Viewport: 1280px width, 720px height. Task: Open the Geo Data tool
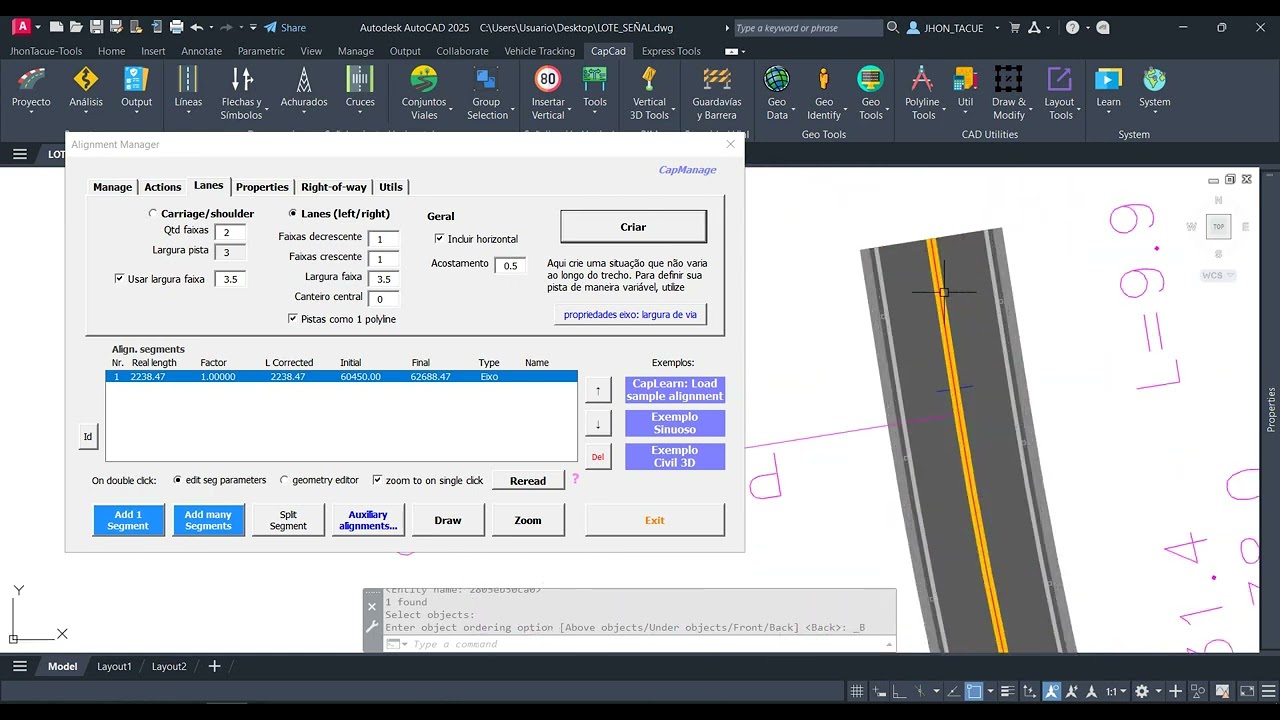777,93
